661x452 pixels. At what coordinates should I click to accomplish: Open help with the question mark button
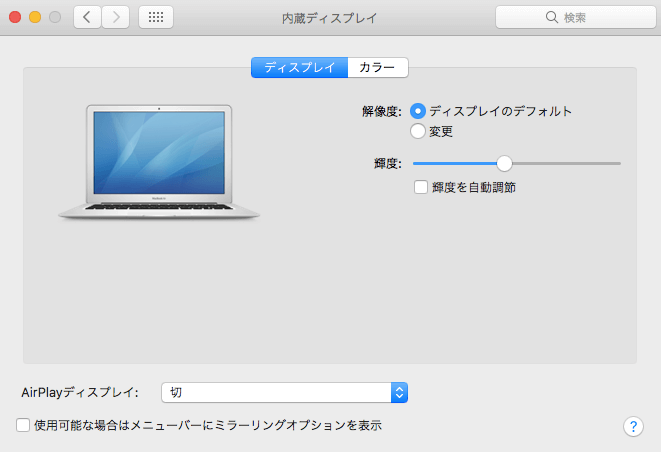point(633,426)
